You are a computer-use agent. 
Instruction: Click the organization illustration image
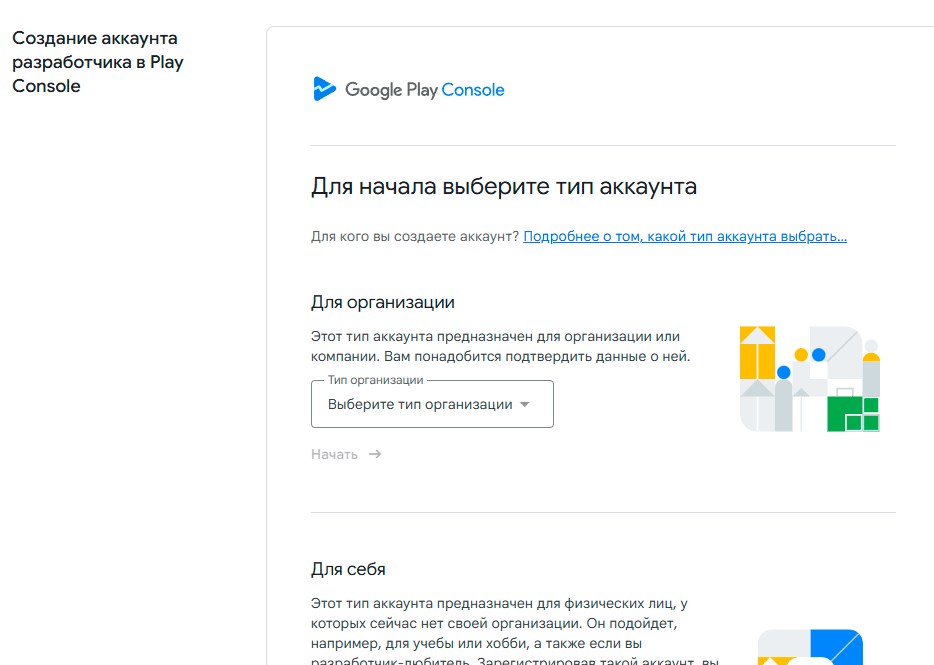(x=810, y=379)
